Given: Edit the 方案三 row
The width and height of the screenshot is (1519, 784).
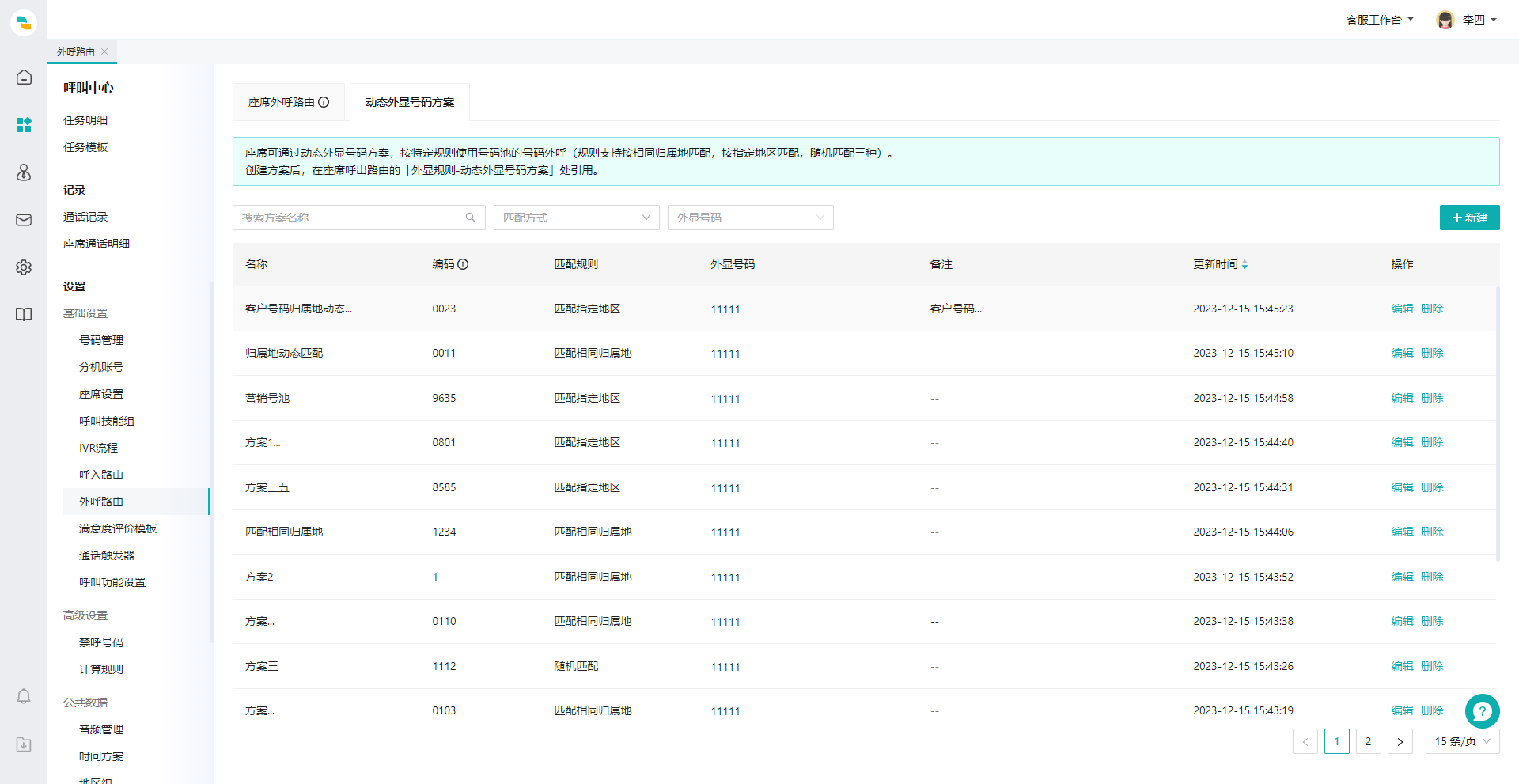Looking at the screenshot, I should [x=1402, y=666].
